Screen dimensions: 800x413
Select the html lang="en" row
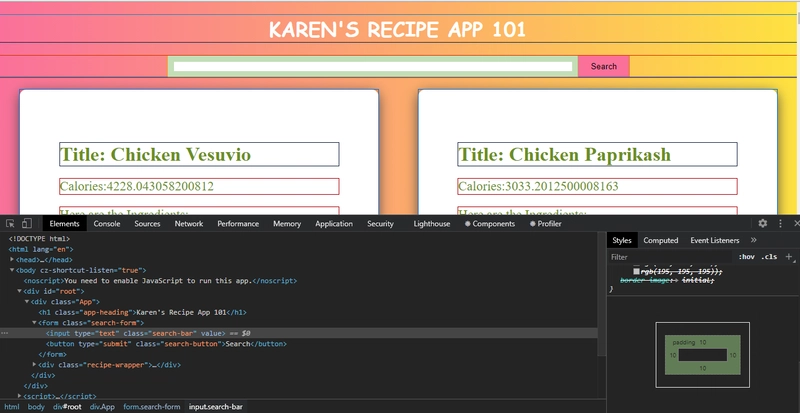[x=298, y=249]
